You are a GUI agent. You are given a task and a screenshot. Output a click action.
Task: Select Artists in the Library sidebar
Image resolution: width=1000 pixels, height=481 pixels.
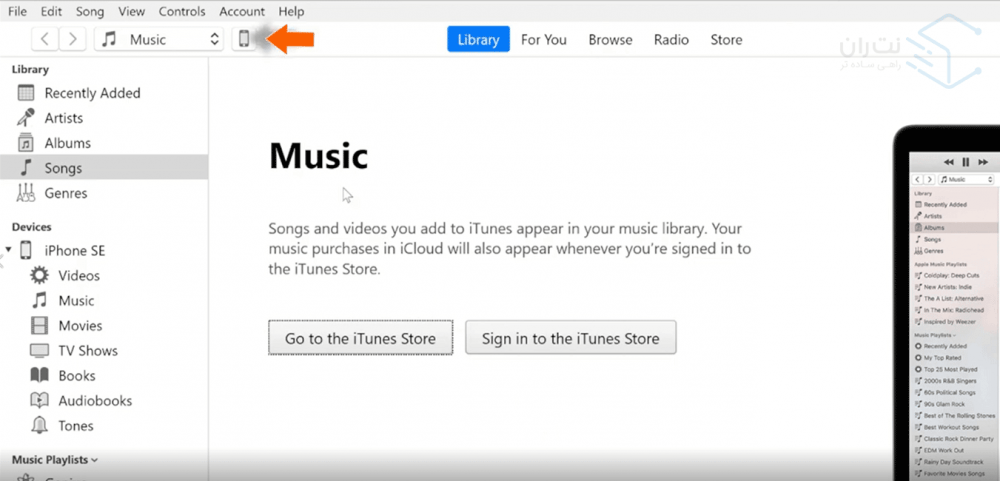(63, 118)
